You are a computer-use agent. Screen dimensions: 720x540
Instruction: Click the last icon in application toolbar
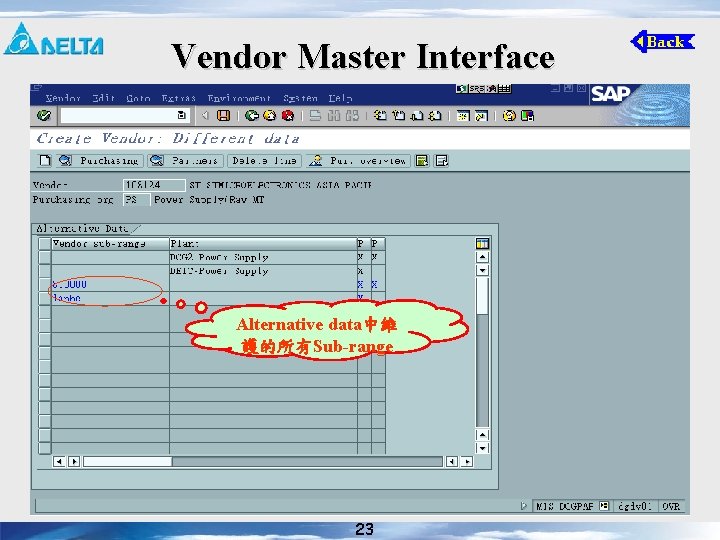click(442, 161)
